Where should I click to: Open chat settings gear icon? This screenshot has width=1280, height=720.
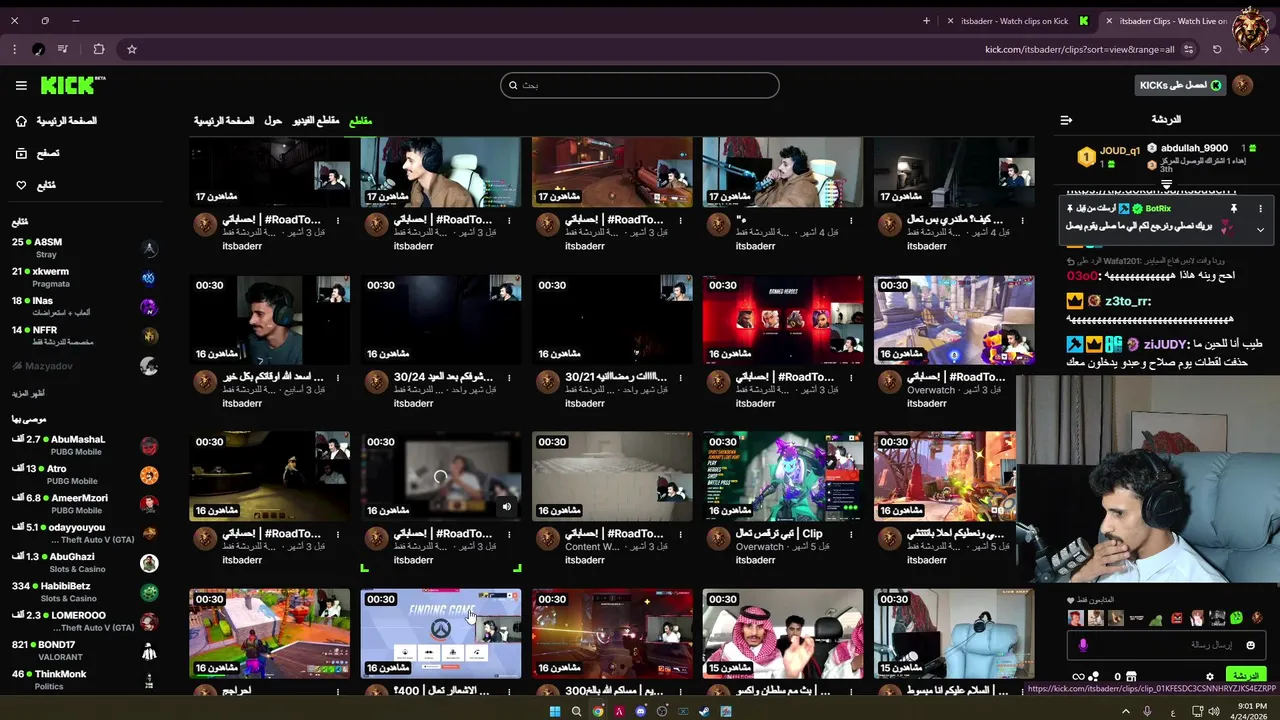pos(1209,677)
